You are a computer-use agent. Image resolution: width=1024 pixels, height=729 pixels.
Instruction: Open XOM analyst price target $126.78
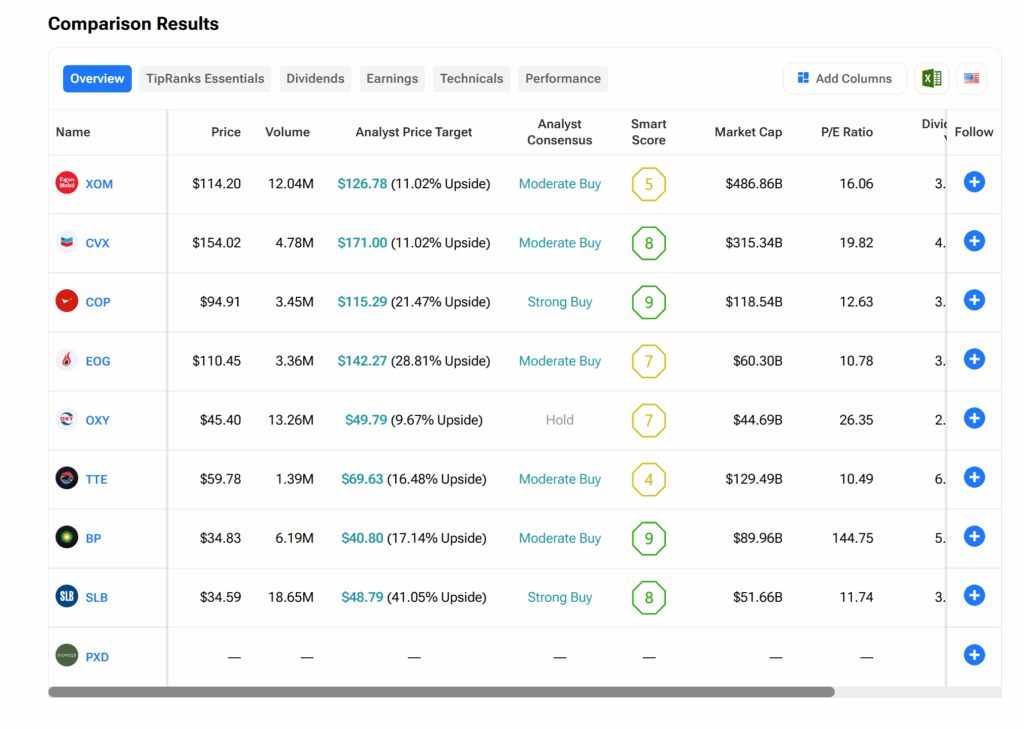tap(362, 184)
